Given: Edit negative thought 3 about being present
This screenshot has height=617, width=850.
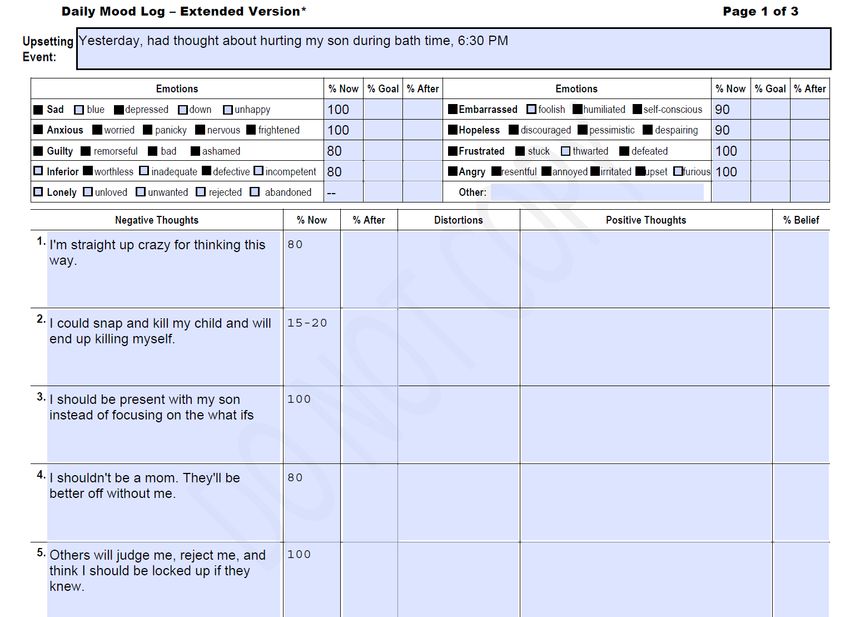Looking at the screenshot, I should (x=164, y=425).
